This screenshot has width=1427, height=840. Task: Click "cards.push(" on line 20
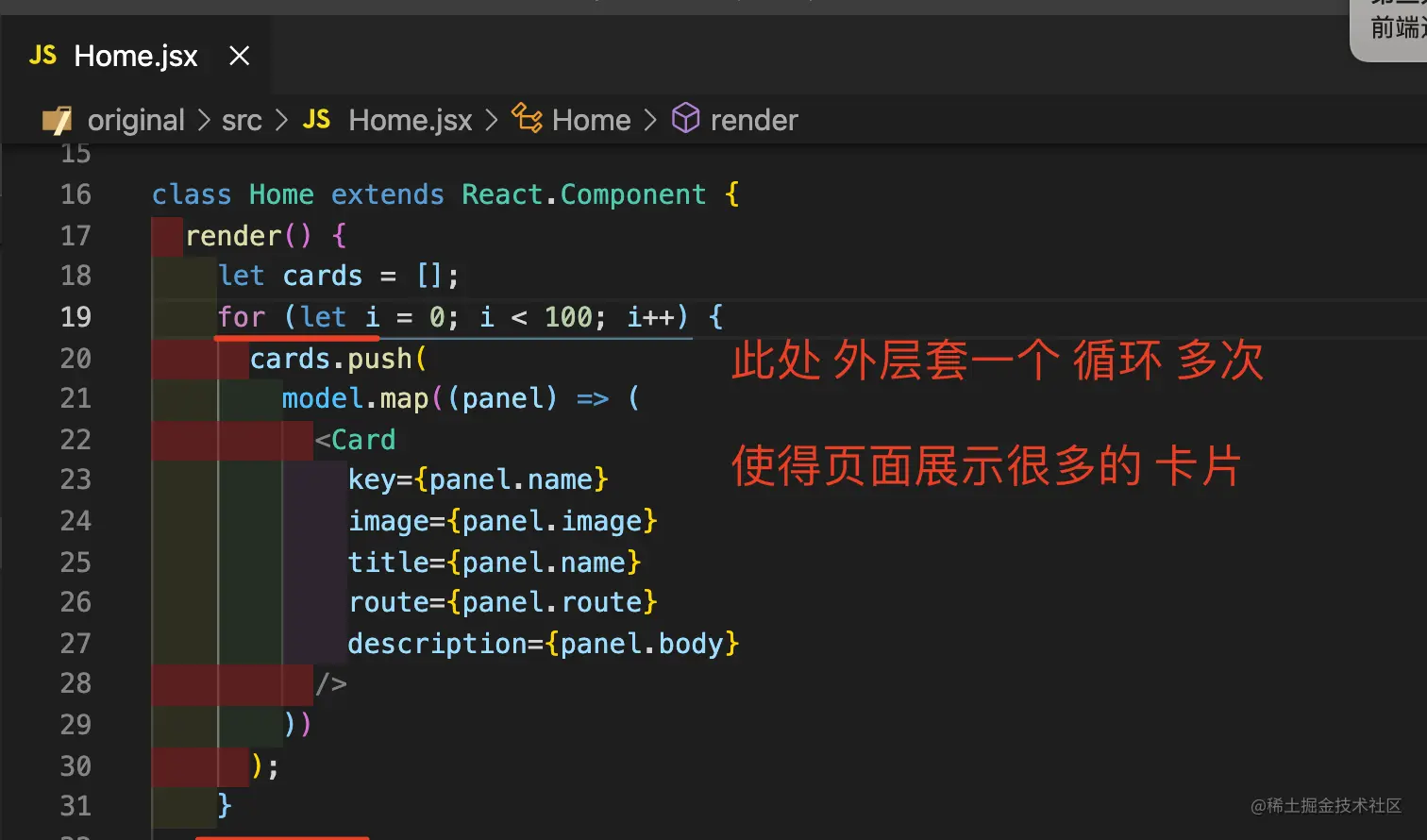point(339,359)
